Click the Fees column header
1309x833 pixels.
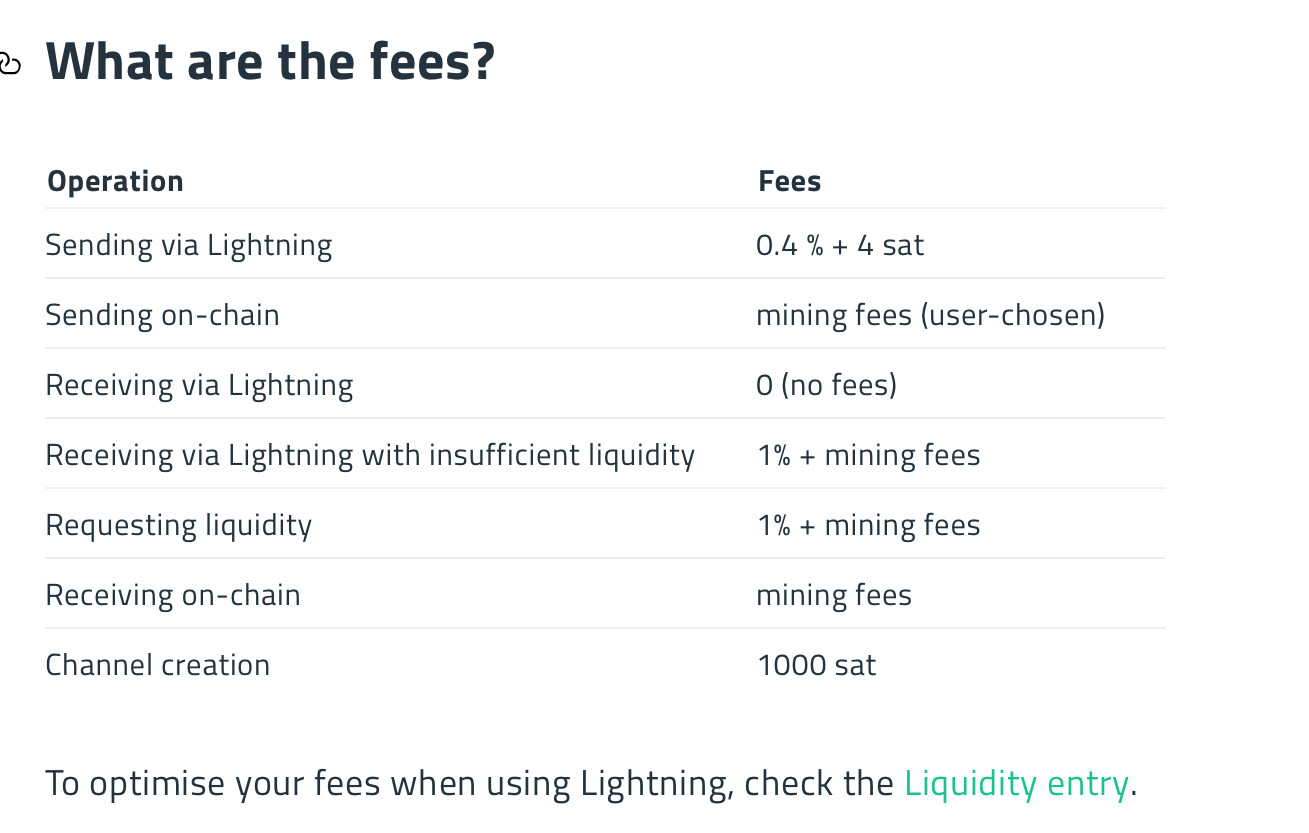click(x=789, y=181)
